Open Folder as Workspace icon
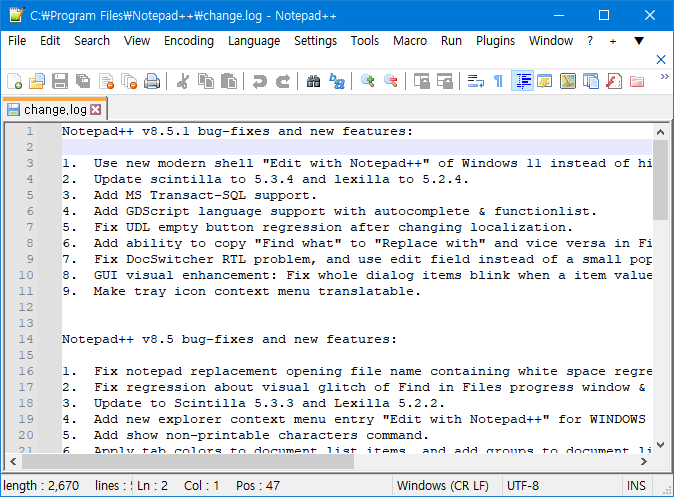Viewport: 674px width, 497px height. click(637, 81)
